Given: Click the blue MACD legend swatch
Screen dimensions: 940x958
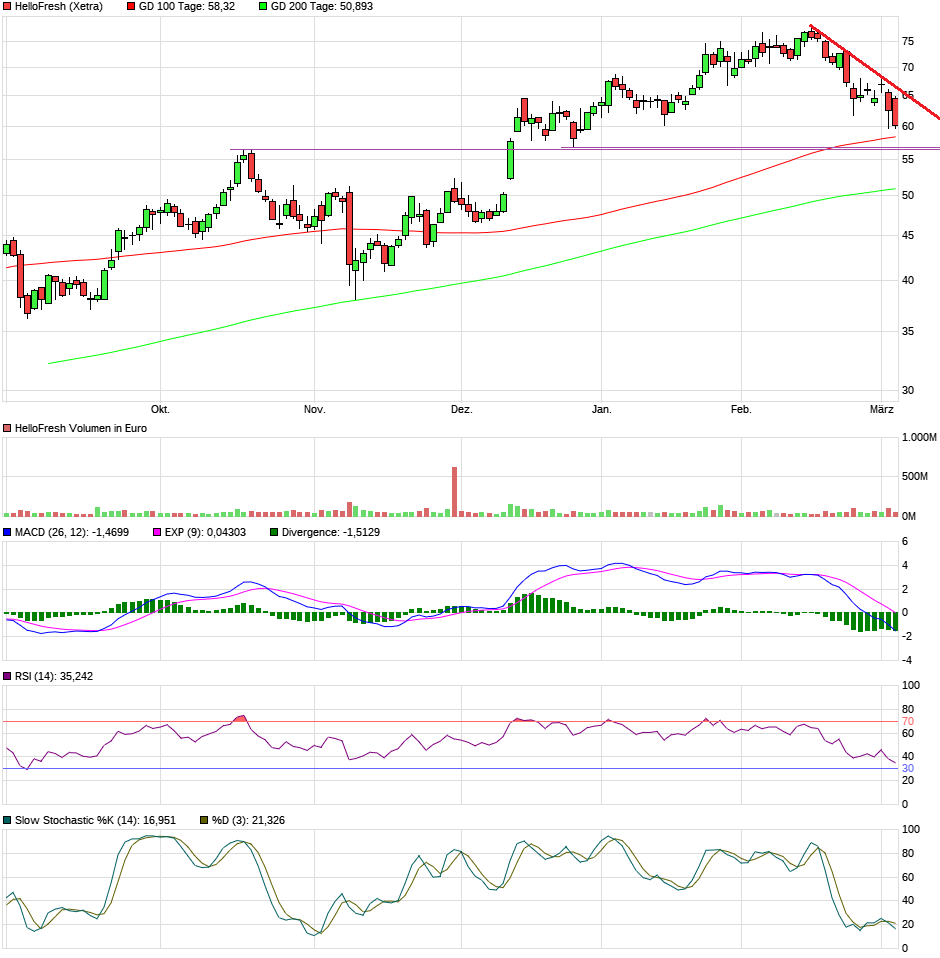Looking at the screenshot, I should click(7, 532).
